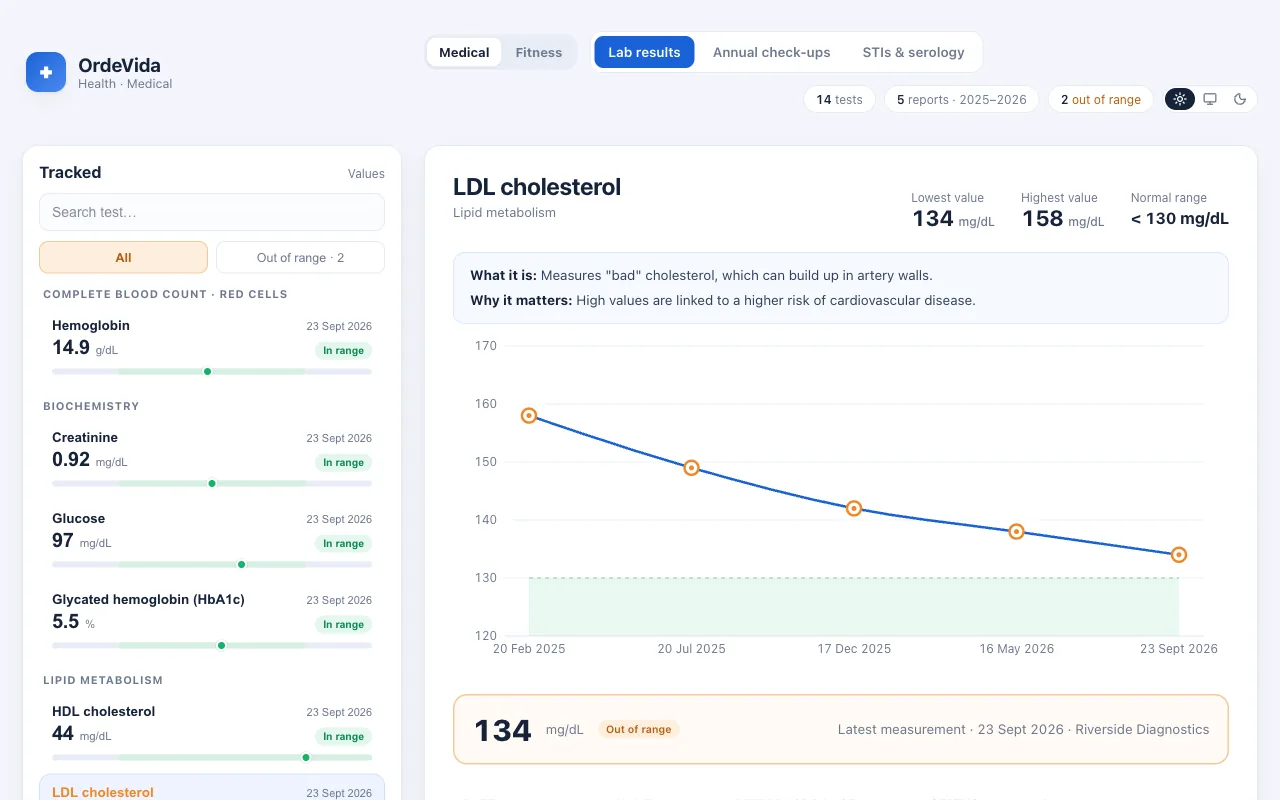Click the Lowest value 134 mg/dL stat
Viewport: 1280px width, 800px height.
point(953,210)
